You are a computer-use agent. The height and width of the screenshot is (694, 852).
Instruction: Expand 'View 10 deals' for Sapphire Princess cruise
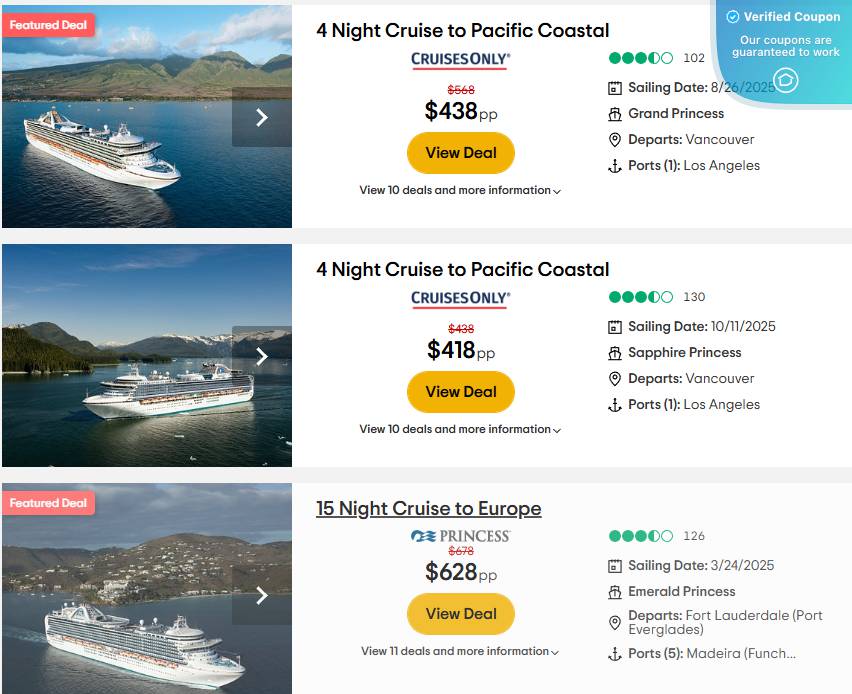coord(460,429)
